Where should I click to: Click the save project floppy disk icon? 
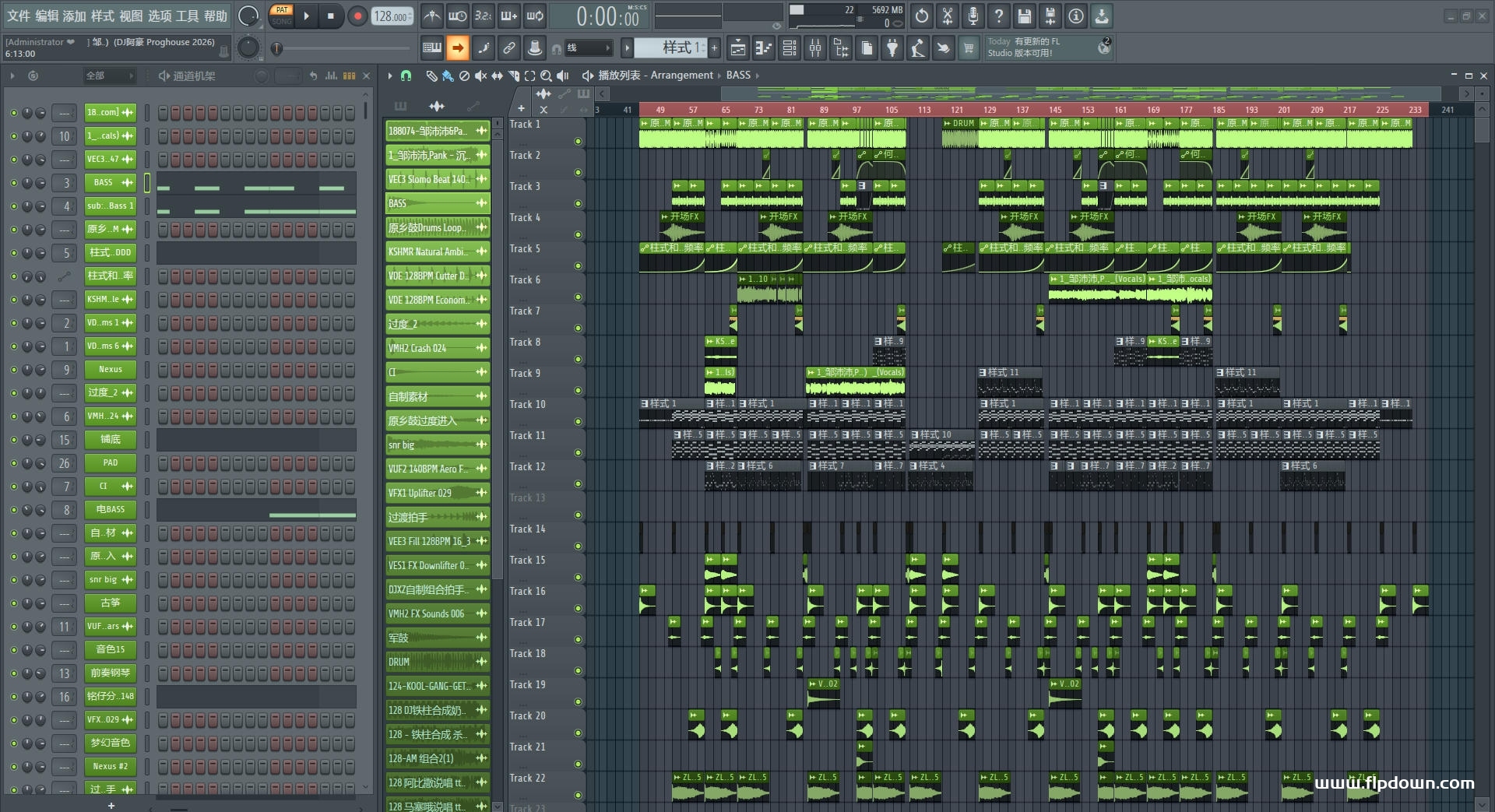point(1024,16)
